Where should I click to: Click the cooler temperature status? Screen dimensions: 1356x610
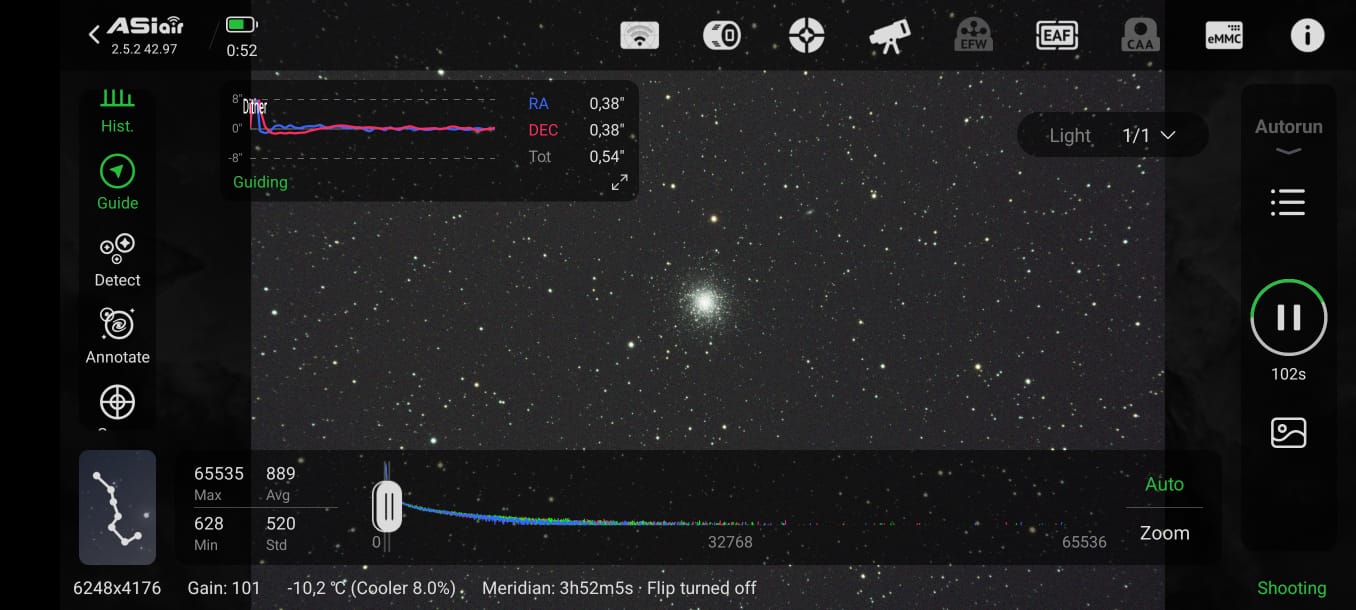click(x=373, y=588)
